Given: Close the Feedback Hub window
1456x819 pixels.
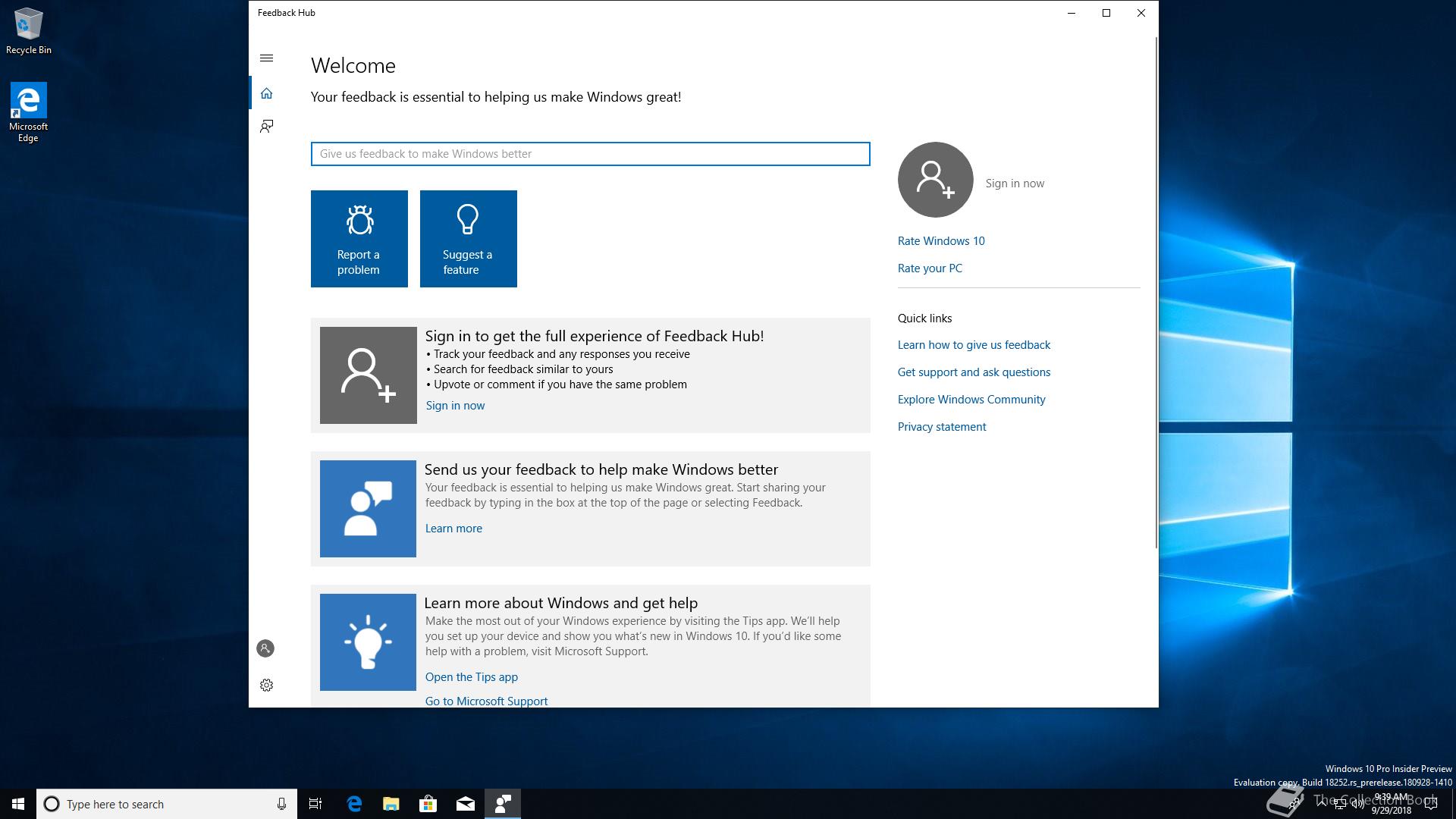Looking at the screenshot, I should (1141, 13).
